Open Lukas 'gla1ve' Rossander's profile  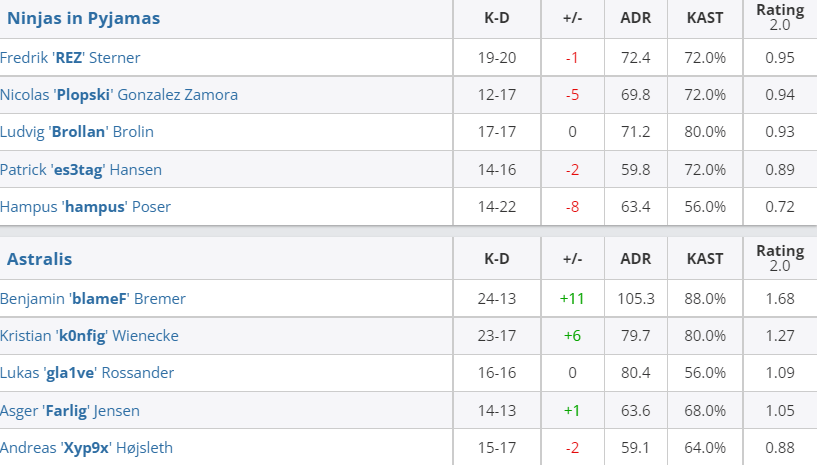87,373
